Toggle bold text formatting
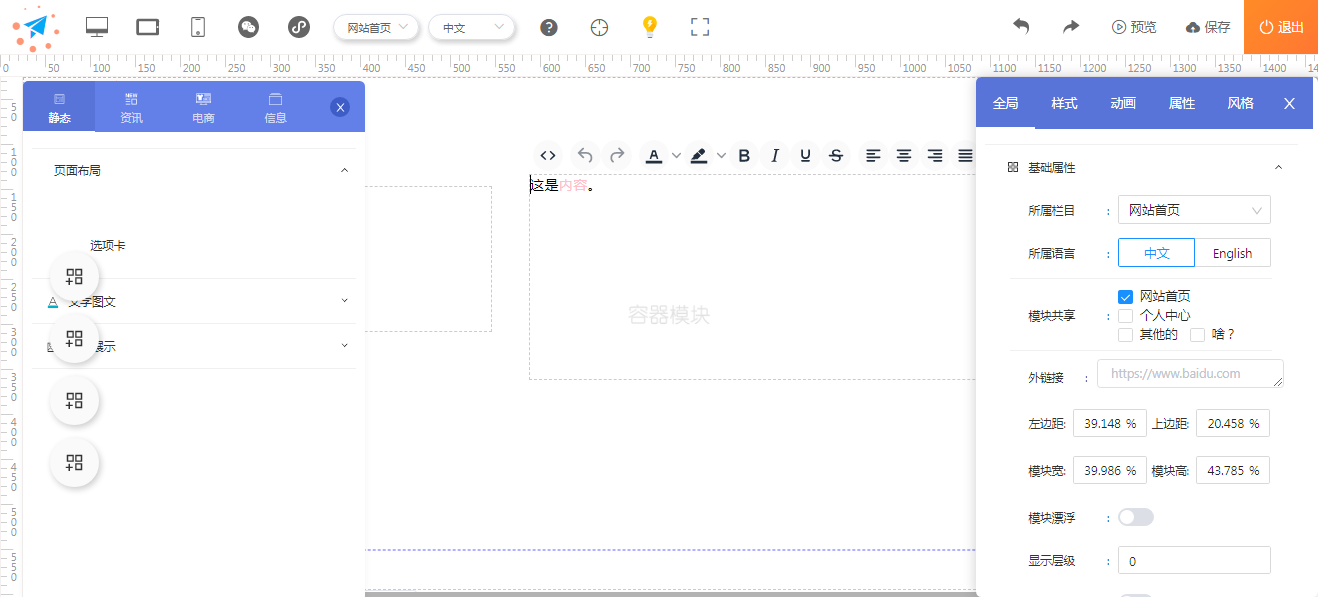This screenshot has width=1318, height=597. tap(743, 155)
